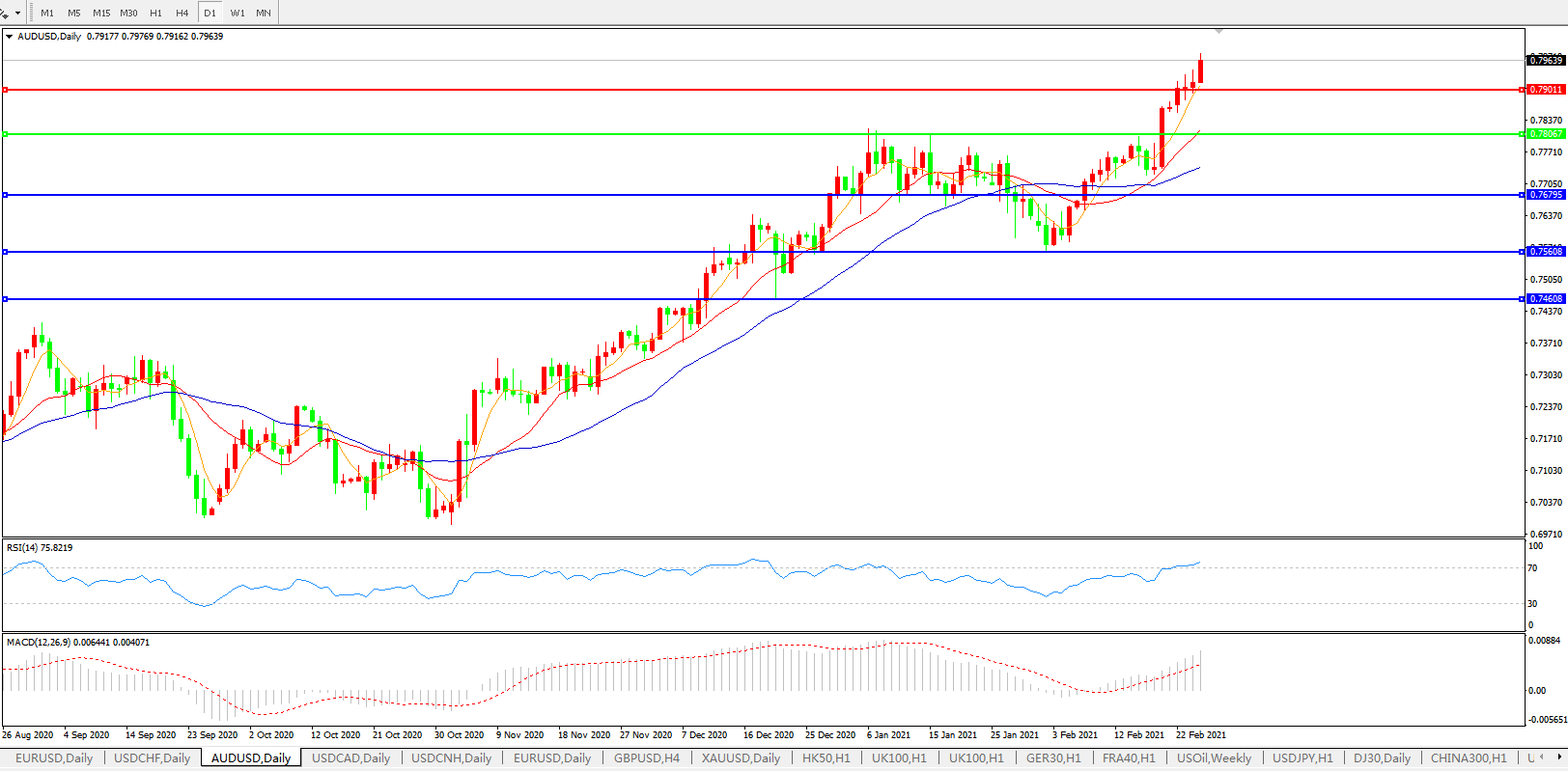Switch the timeframe to H4
1568x771 pixels.
(182, 14)
